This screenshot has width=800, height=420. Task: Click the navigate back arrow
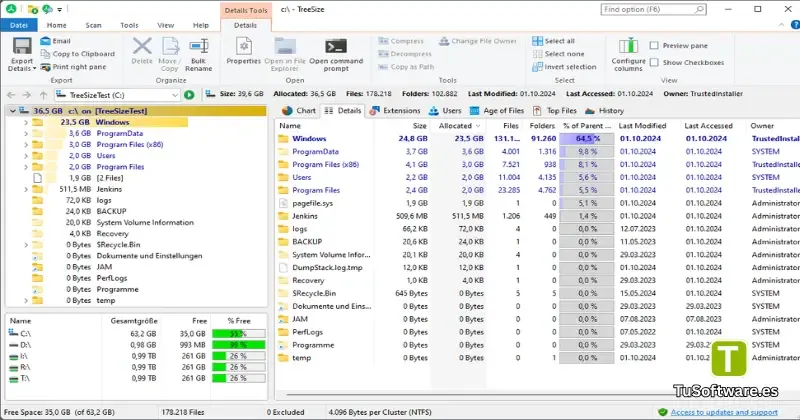(11, 95)
